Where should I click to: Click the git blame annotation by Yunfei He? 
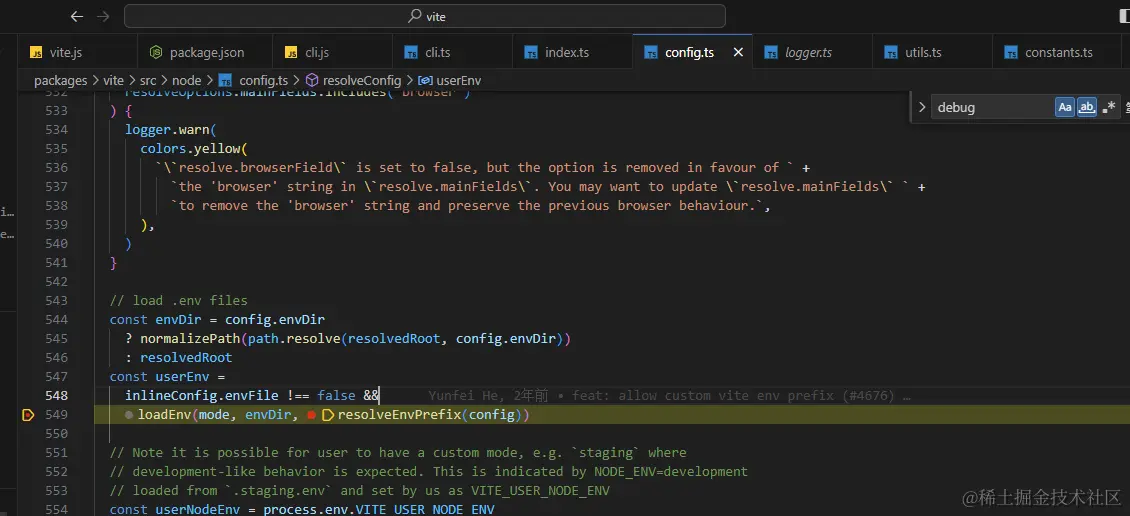(669, 396)
